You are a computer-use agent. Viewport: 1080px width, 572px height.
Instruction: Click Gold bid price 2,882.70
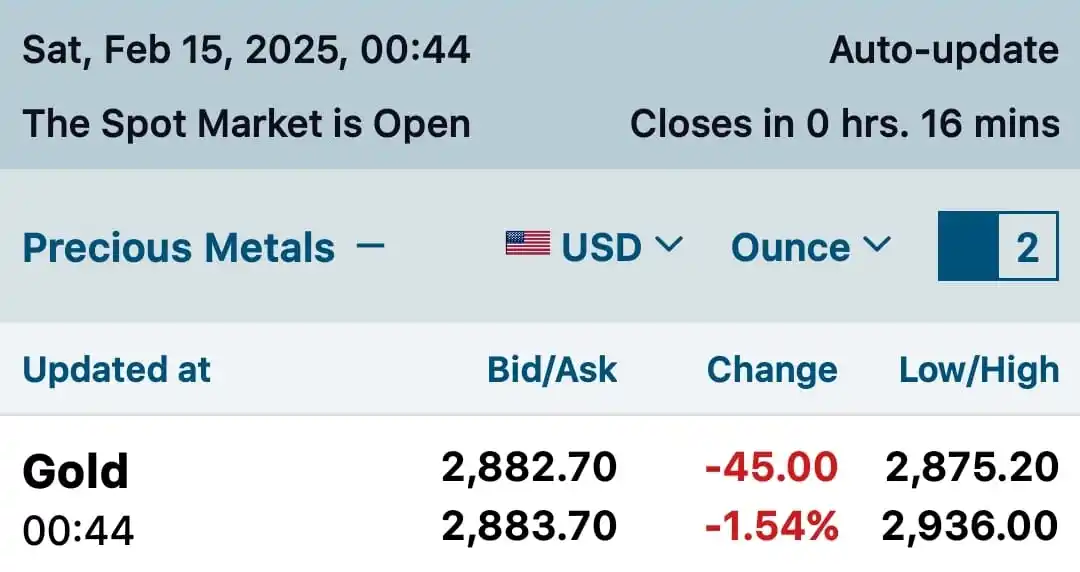tap(529, 467)
